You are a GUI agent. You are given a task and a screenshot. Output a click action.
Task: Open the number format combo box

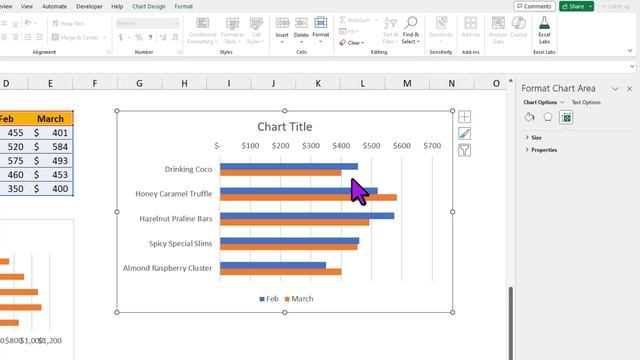pyautogui.click(x=147, y=23)
